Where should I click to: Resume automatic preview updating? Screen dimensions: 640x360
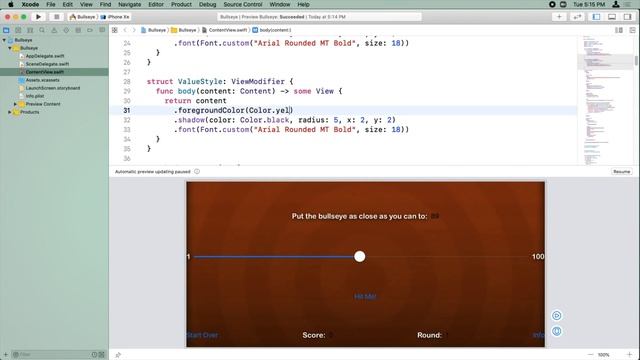click(621, 171)
